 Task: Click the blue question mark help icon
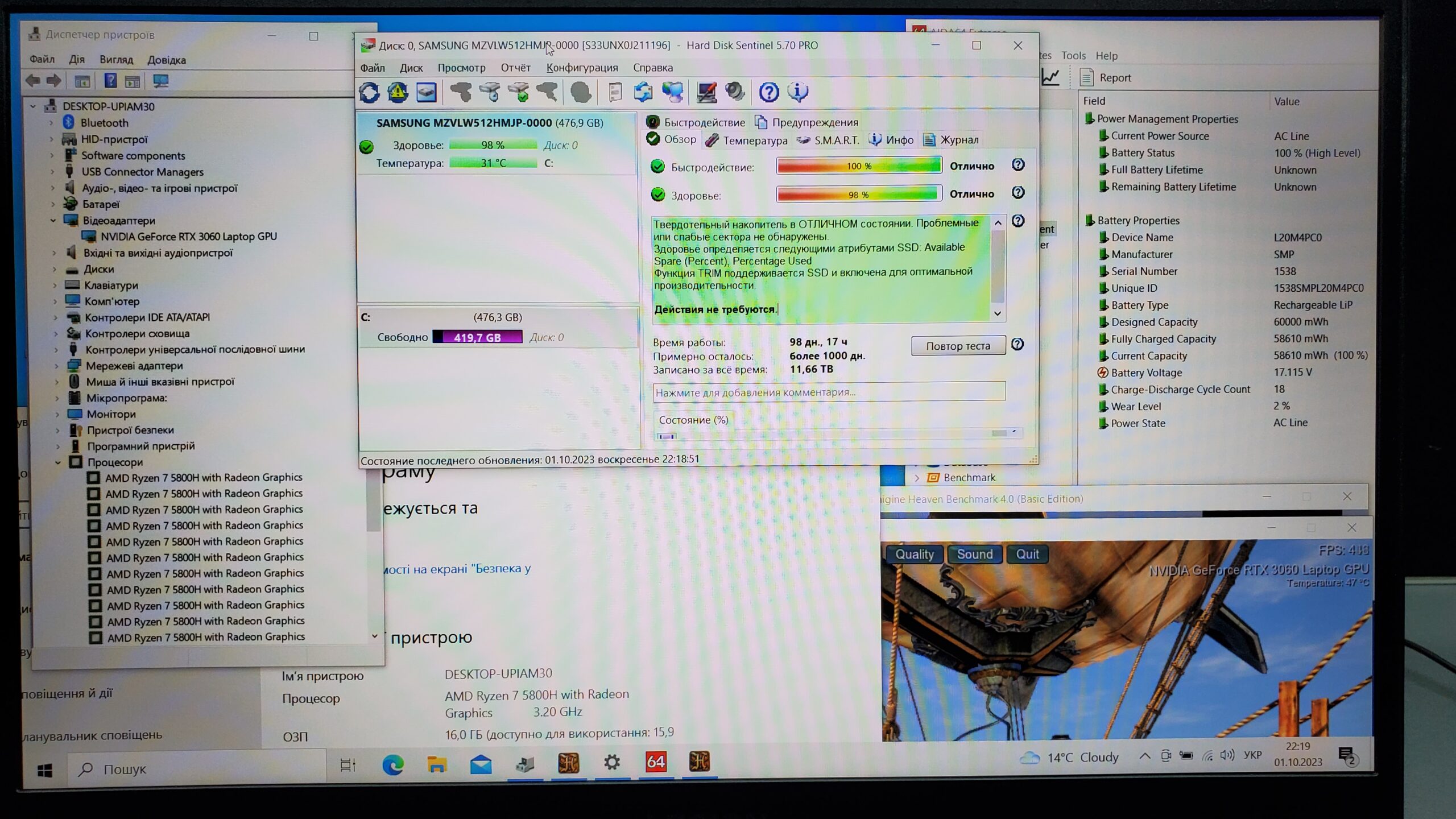(769, 92)
